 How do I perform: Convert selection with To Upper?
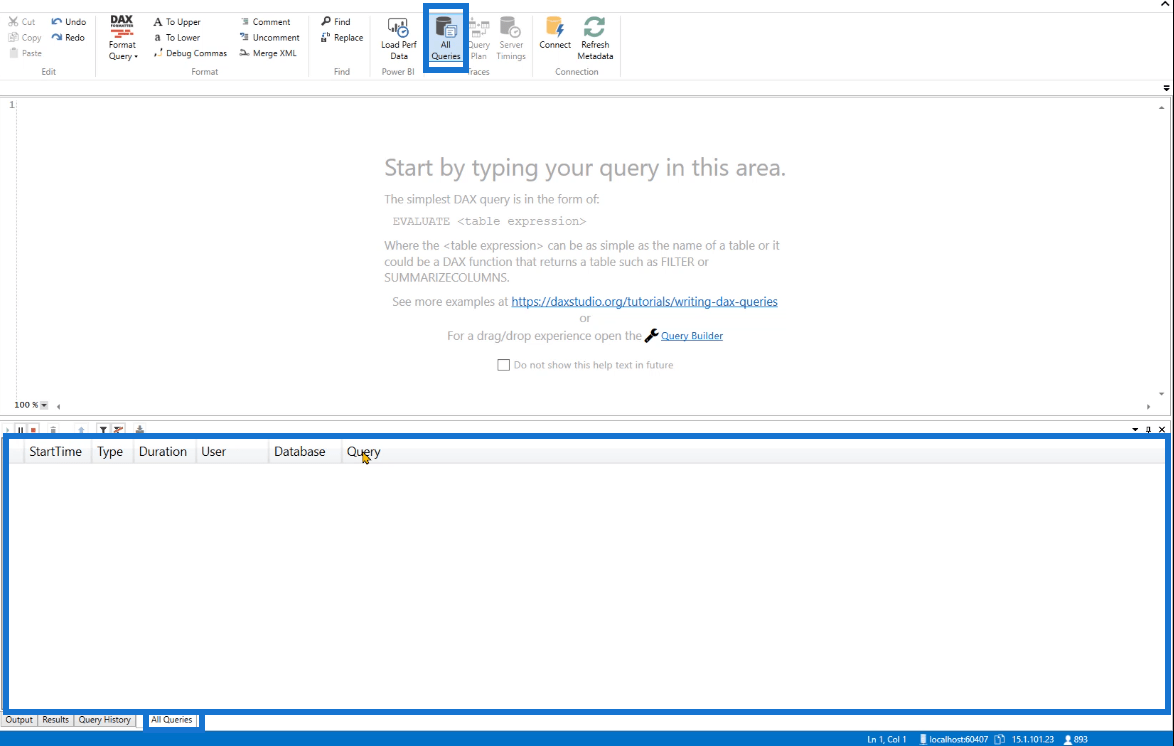coord(177,22)
